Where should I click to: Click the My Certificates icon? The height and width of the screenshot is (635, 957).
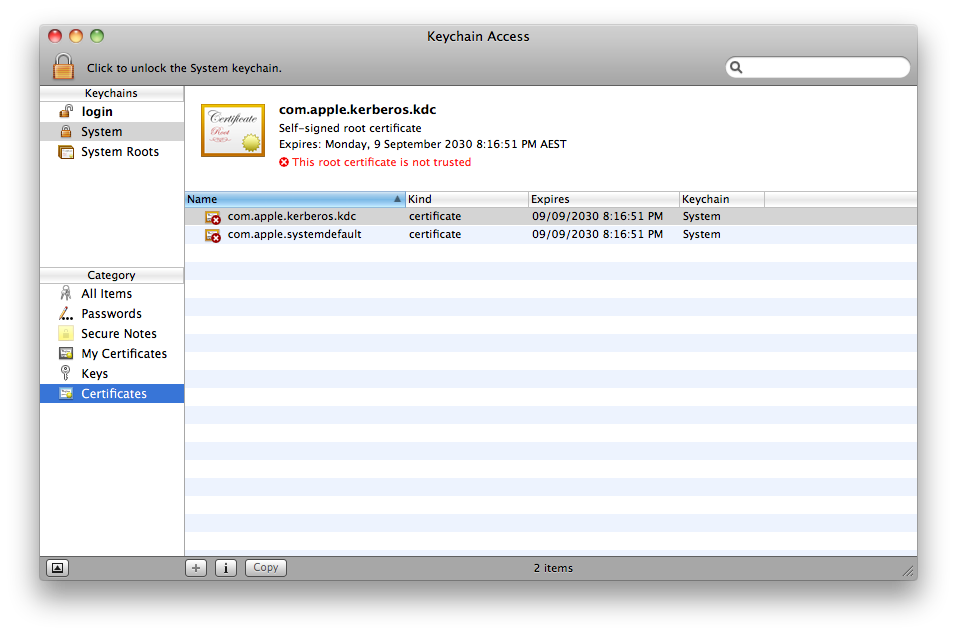click(x=66, y=354)
